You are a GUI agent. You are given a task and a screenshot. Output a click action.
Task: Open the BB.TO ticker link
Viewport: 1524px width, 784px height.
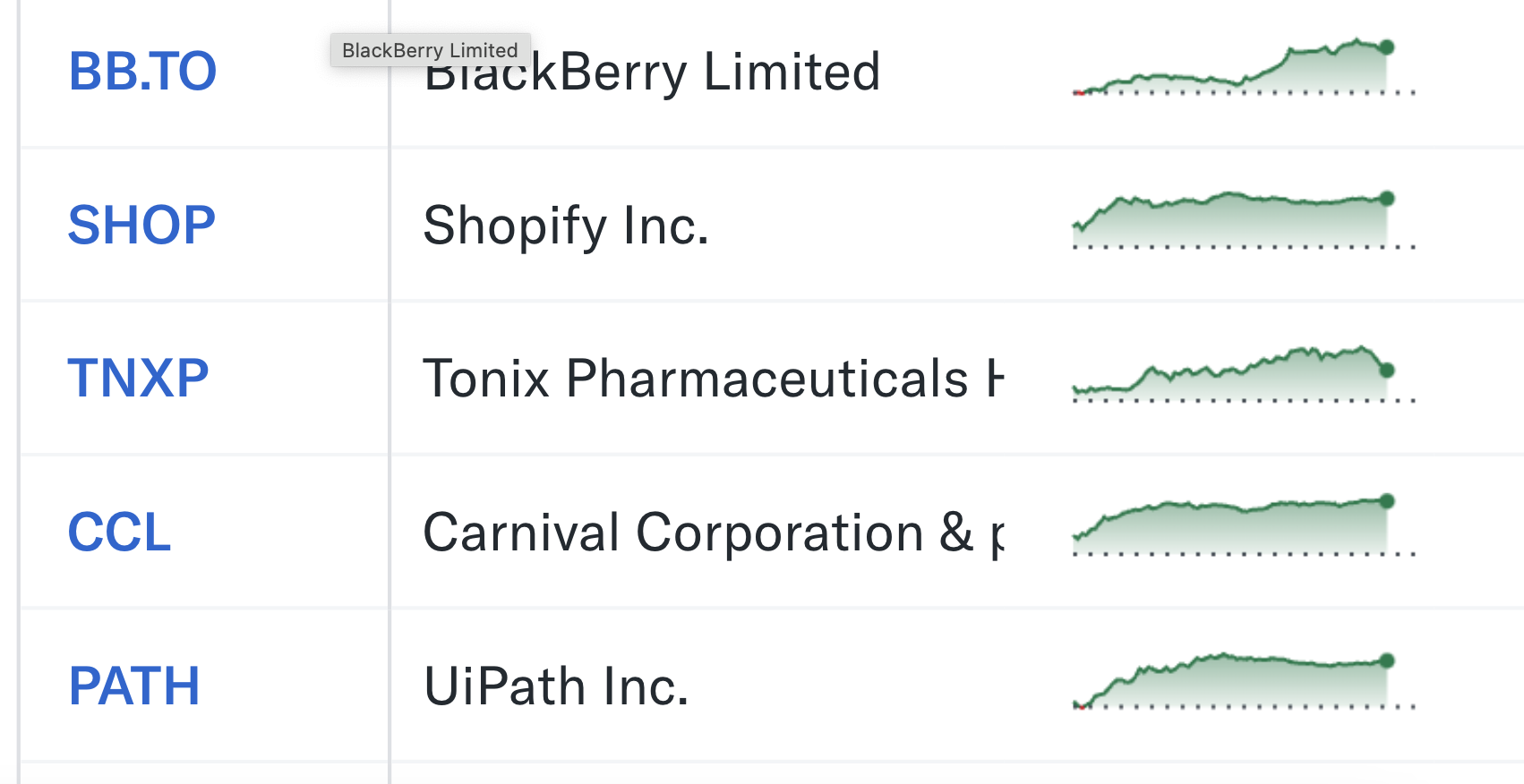(142, 72)
